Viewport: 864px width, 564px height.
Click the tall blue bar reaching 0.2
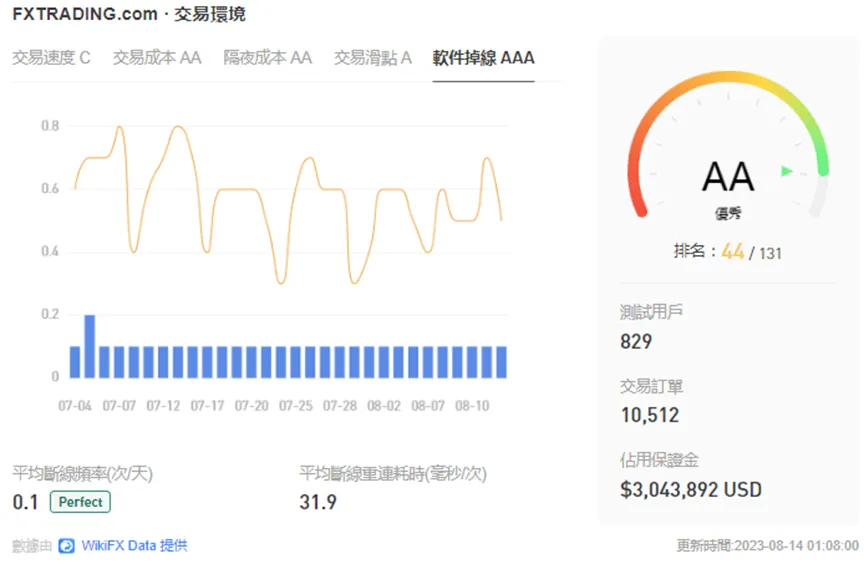click(x=90, y=346)
